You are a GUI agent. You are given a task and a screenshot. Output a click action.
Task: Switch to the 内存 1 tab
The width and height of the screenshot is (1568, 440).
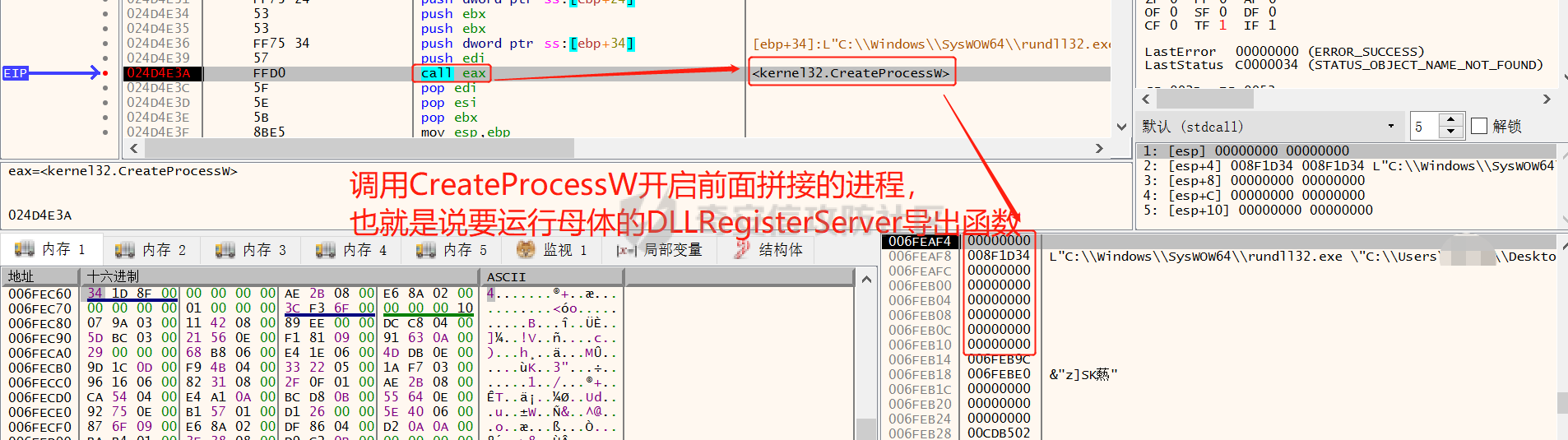51,249
